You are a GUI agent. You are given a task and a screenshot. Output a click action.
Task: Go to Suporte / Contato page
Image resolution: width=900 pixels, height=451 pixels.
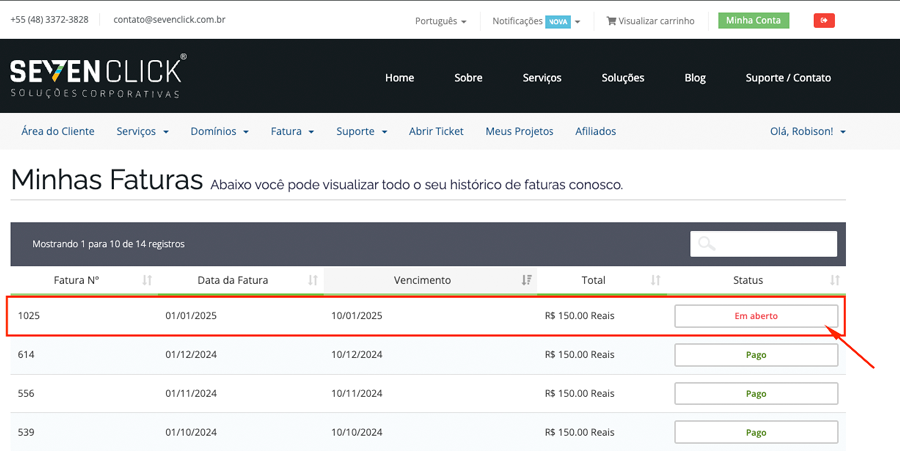[x=788, y=78]
